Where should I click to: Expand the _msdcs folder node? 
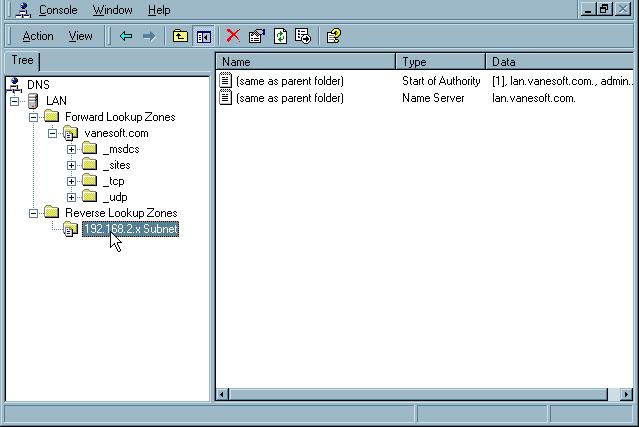72,149
